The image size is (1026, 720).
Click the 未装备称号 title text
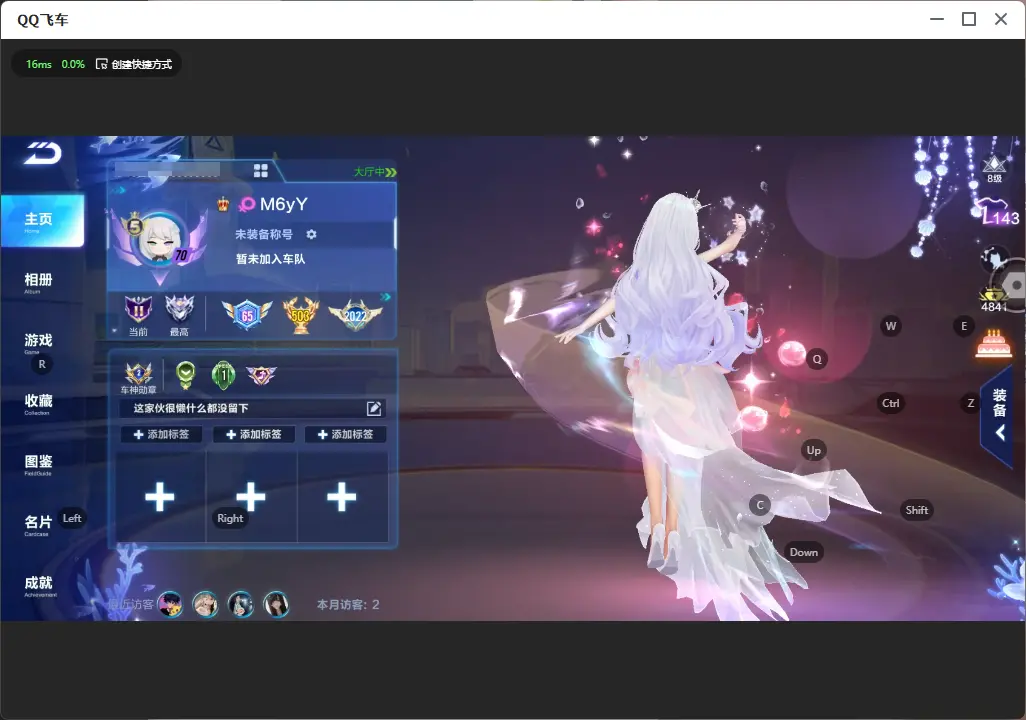[x=264, y=234]
